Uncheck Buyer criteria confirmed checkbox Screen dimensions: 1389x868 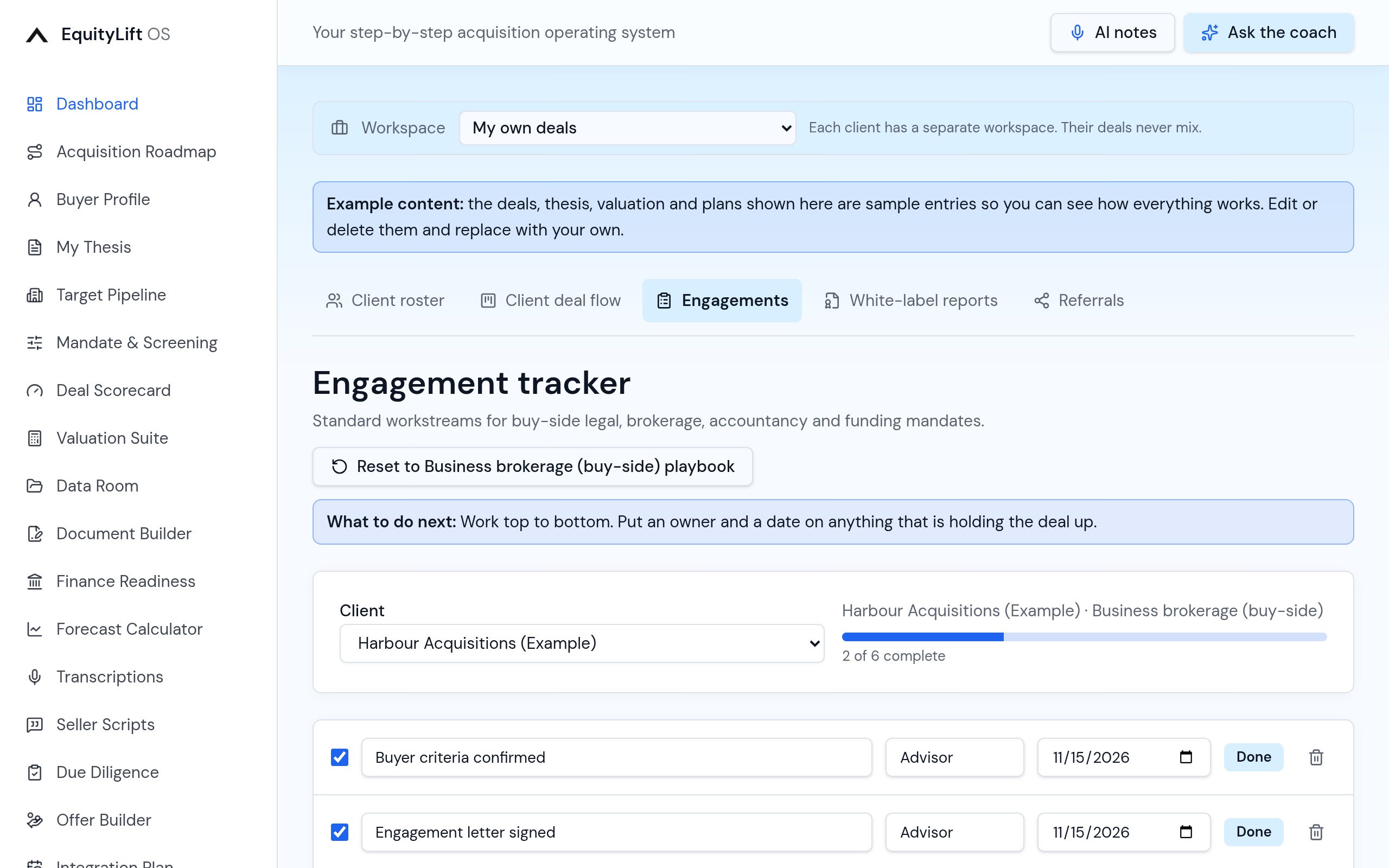tap(340, 757)
